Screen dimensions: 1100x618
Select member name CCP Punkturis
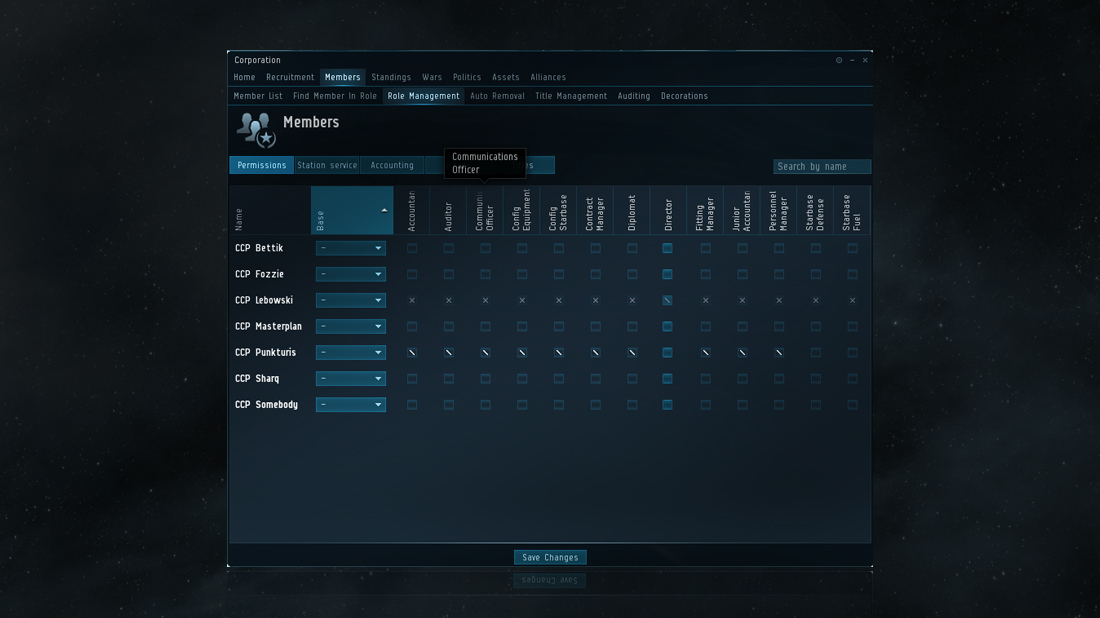point(265,353)
